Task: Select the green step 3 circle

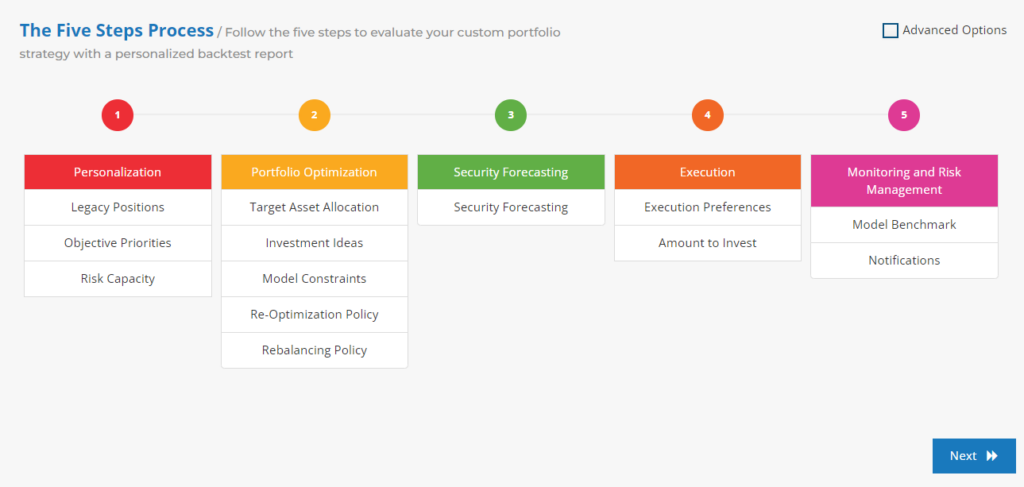Action: 511,115
